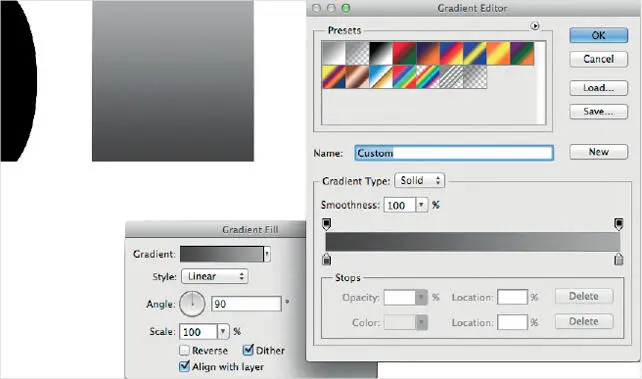Open the Smoothness value dropdown arrow
Viewport: 642px width, 379px height.
click(x=421, y=205)
